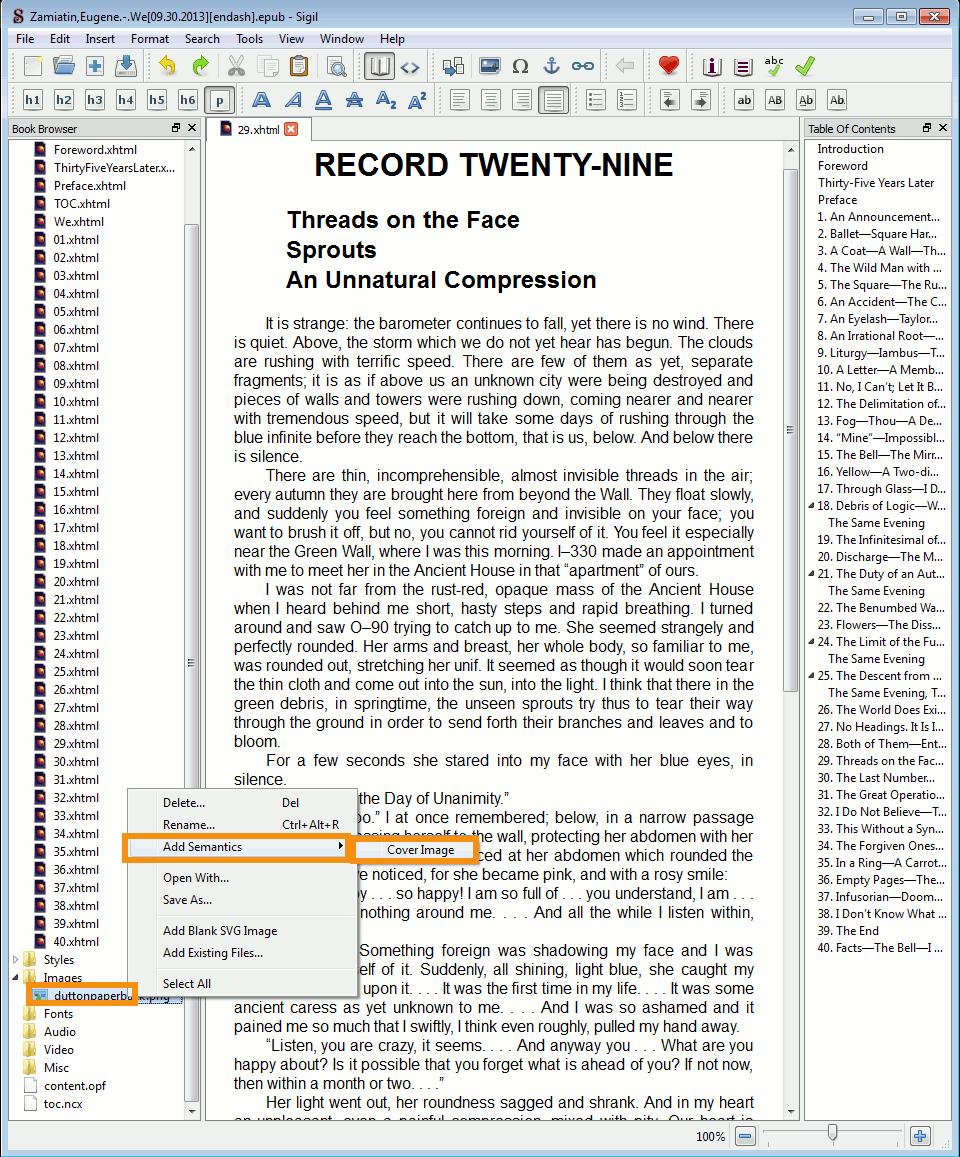This screenshot has height=1157, width=960.
Task: Toggle bold formatting
Action: 261,100
